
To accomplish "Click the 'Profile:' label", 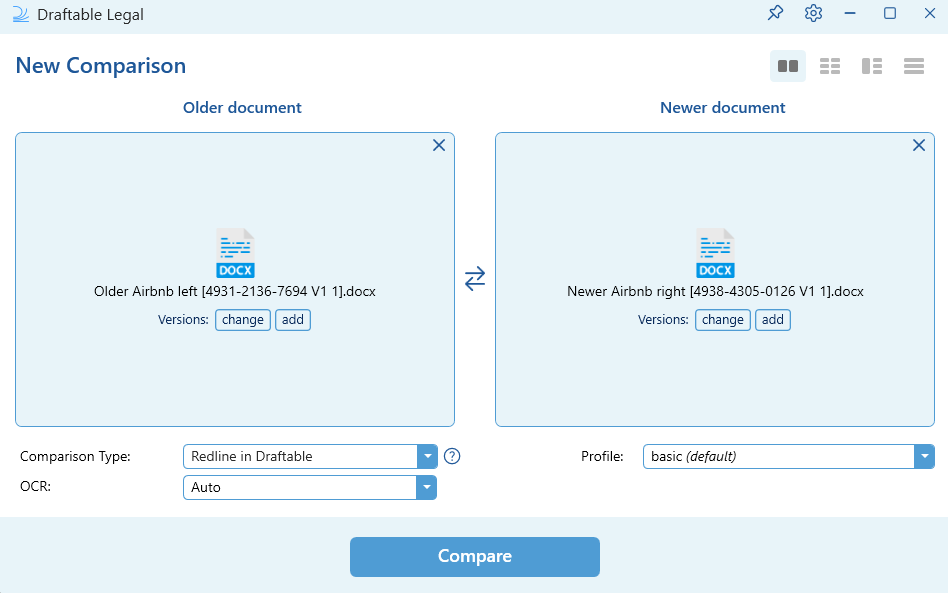I will coord(602,456).
